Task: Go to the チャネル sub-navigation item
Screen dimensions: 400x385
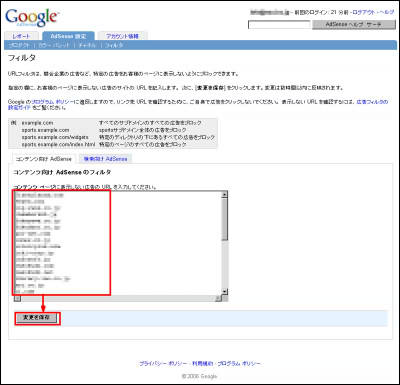Action: (x=87, y=45)
